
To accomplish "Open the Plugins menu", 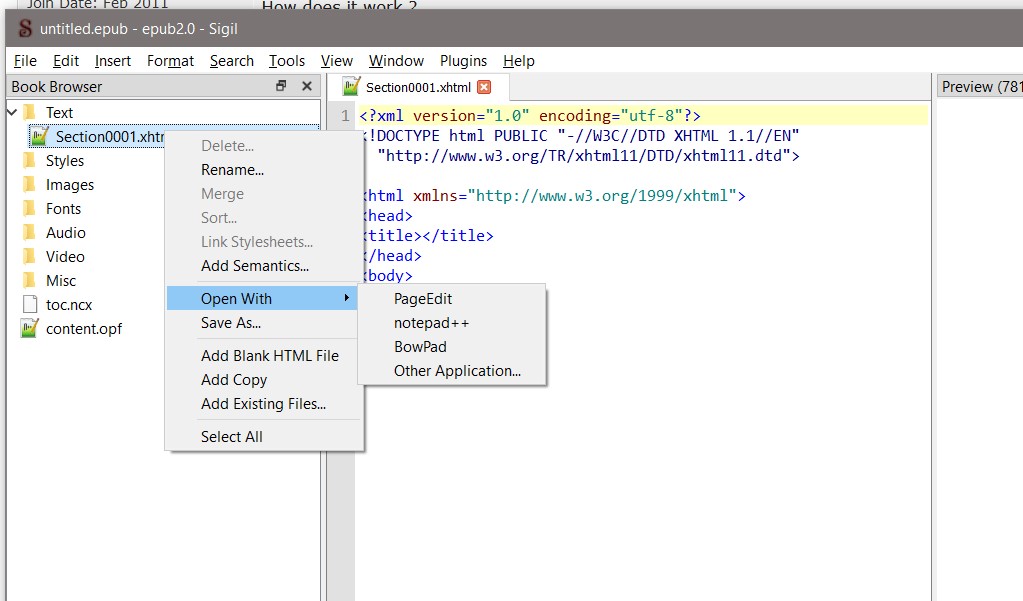I will point(463,61).
